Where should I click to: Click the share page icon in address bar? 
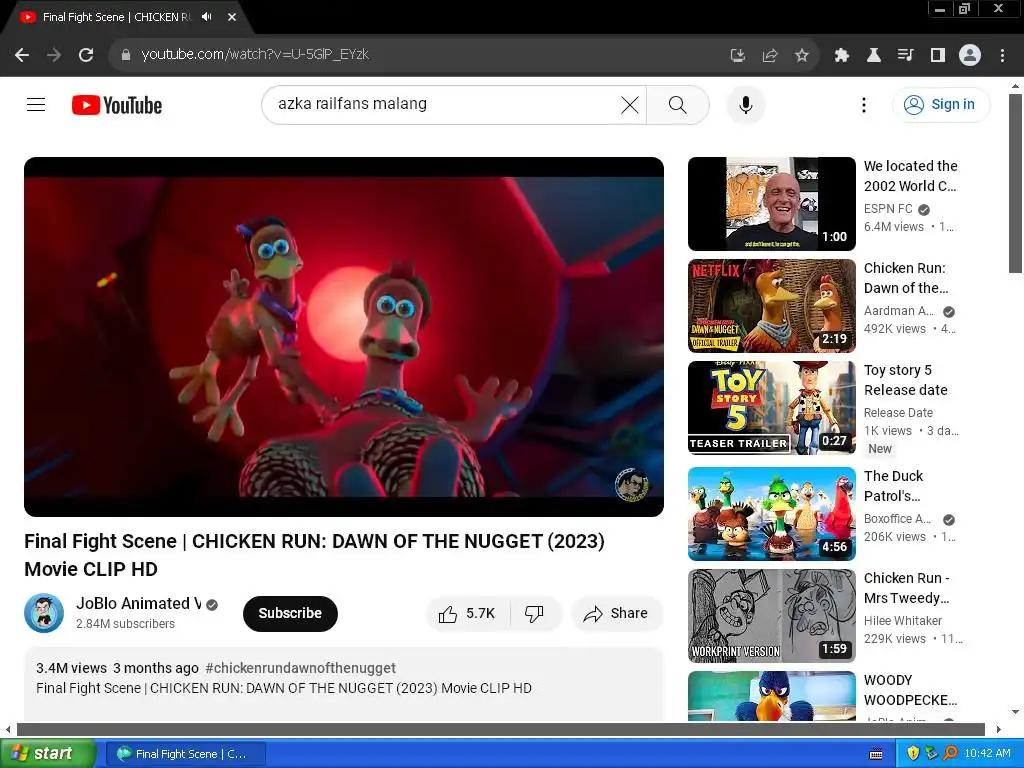pos(770,55)
